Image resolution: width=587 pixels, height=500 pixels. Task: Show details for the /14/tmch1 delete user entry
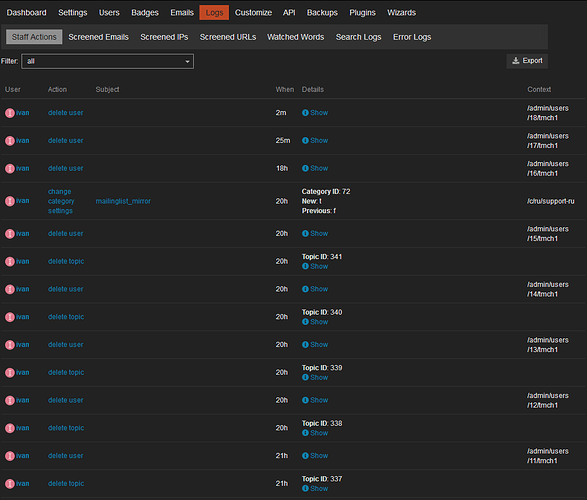tap(315, 289)
